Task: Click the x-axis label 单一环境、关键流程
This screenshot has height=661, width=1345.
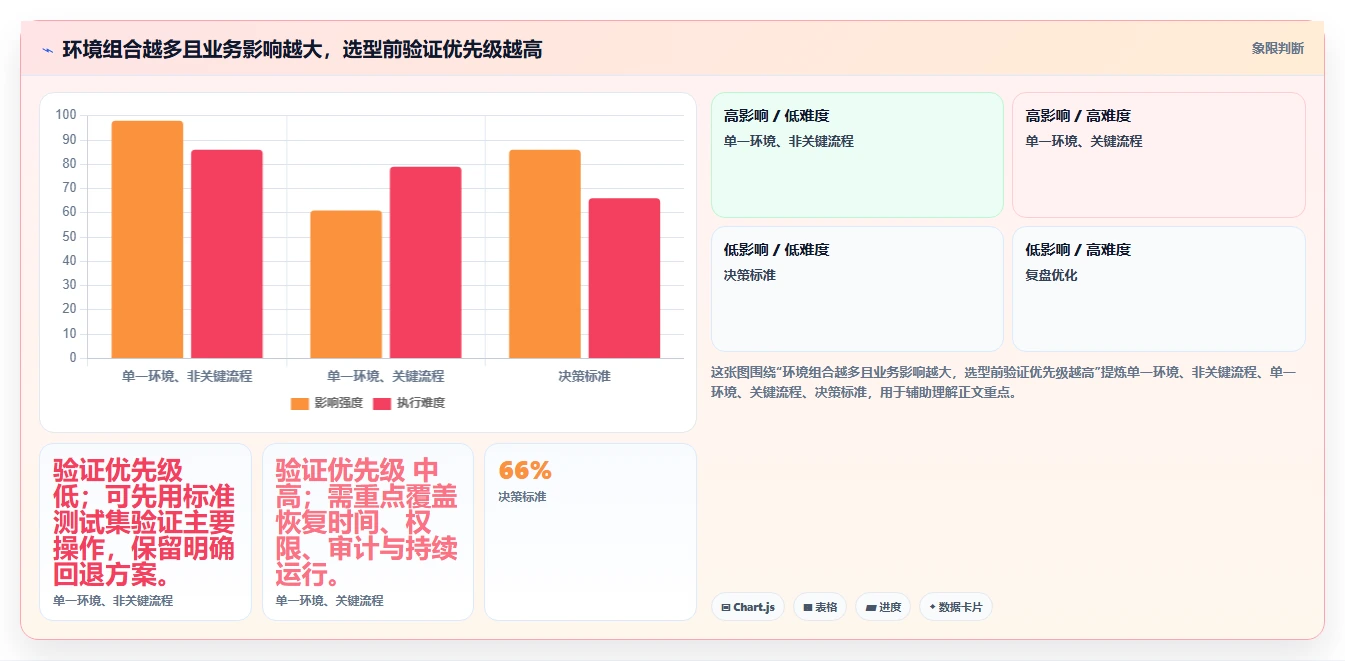Action: coord(386,376)
